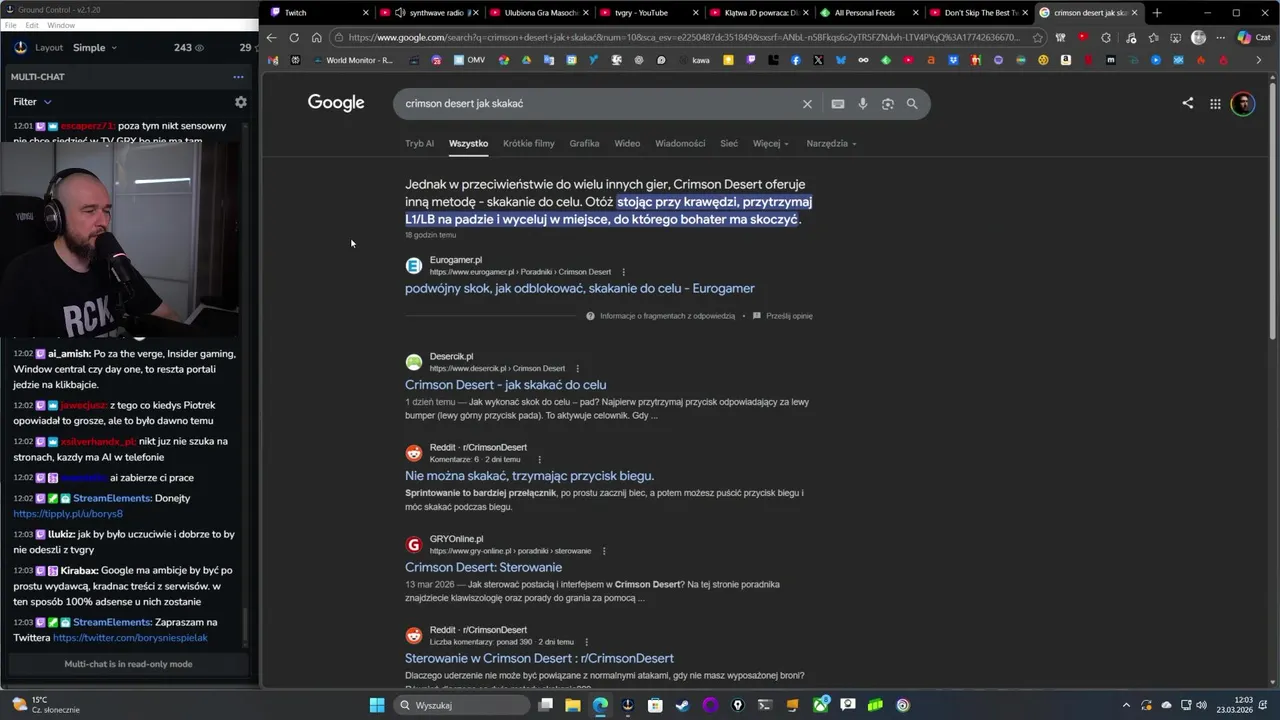Screen dimensions: 1280x720
Task: Open the Windows Start menu
Action: tap(377, 705)
